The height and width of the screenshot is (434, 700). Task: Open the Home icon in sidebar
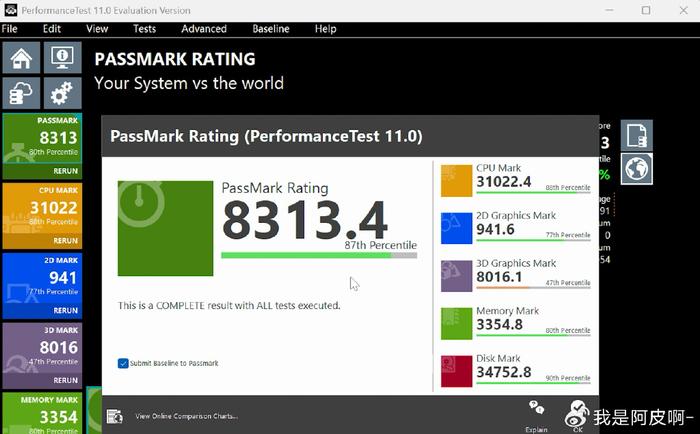(x=21, y=58)
